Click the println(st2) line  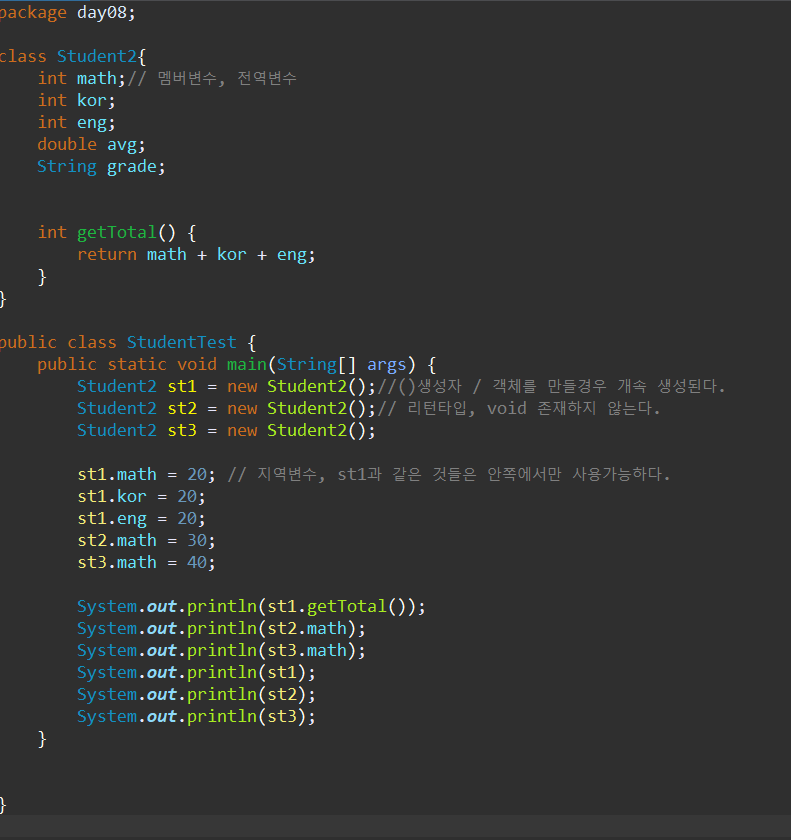[x=196, y=694]
